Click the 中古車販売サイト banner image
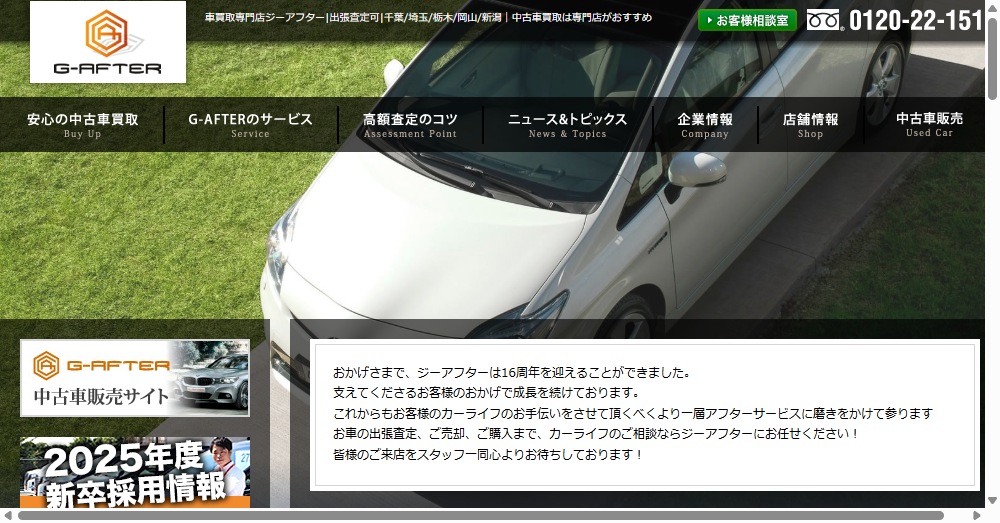 click(x=135, y=378)
